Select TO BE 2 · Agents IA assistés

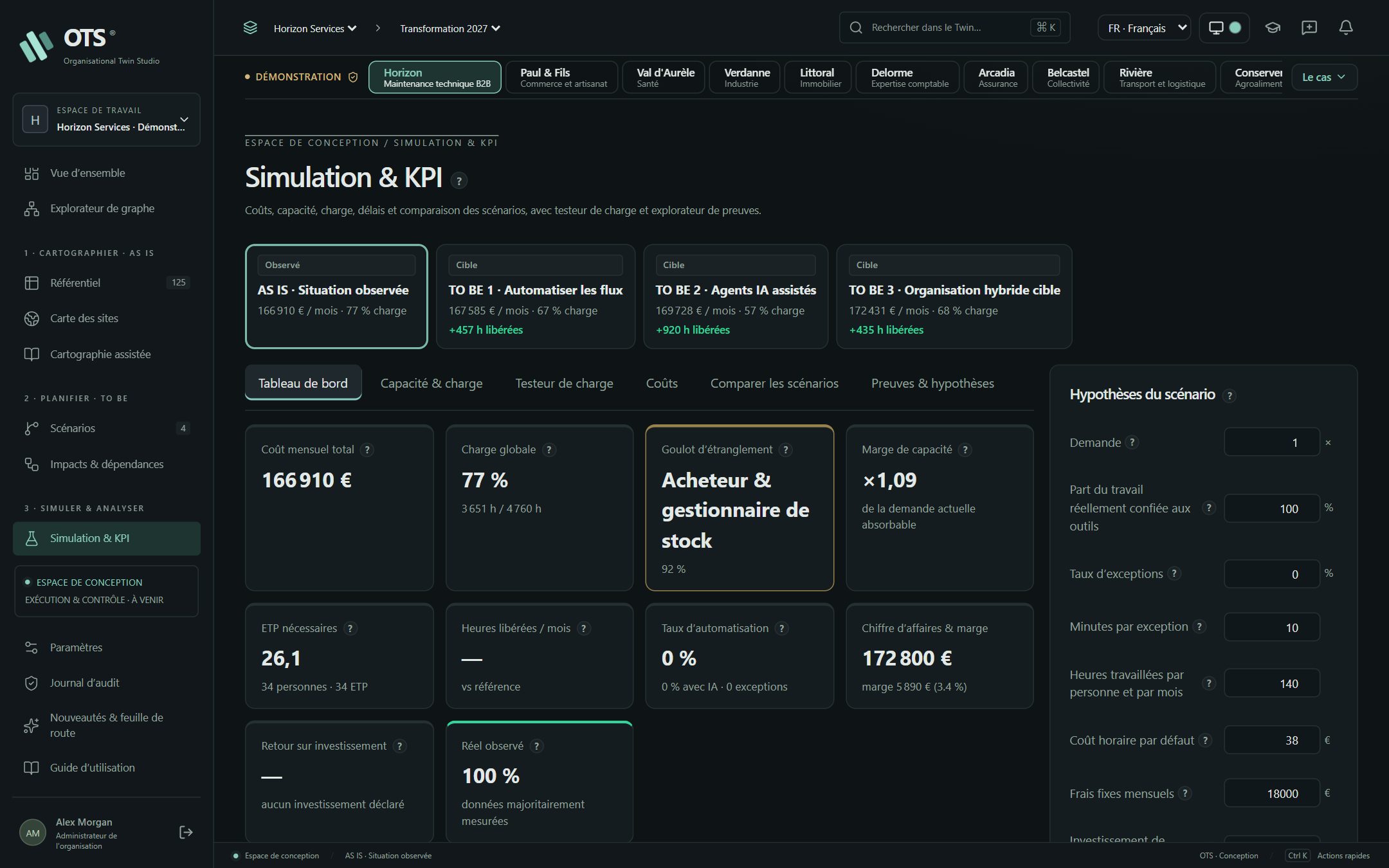click(x=736, y=296)
